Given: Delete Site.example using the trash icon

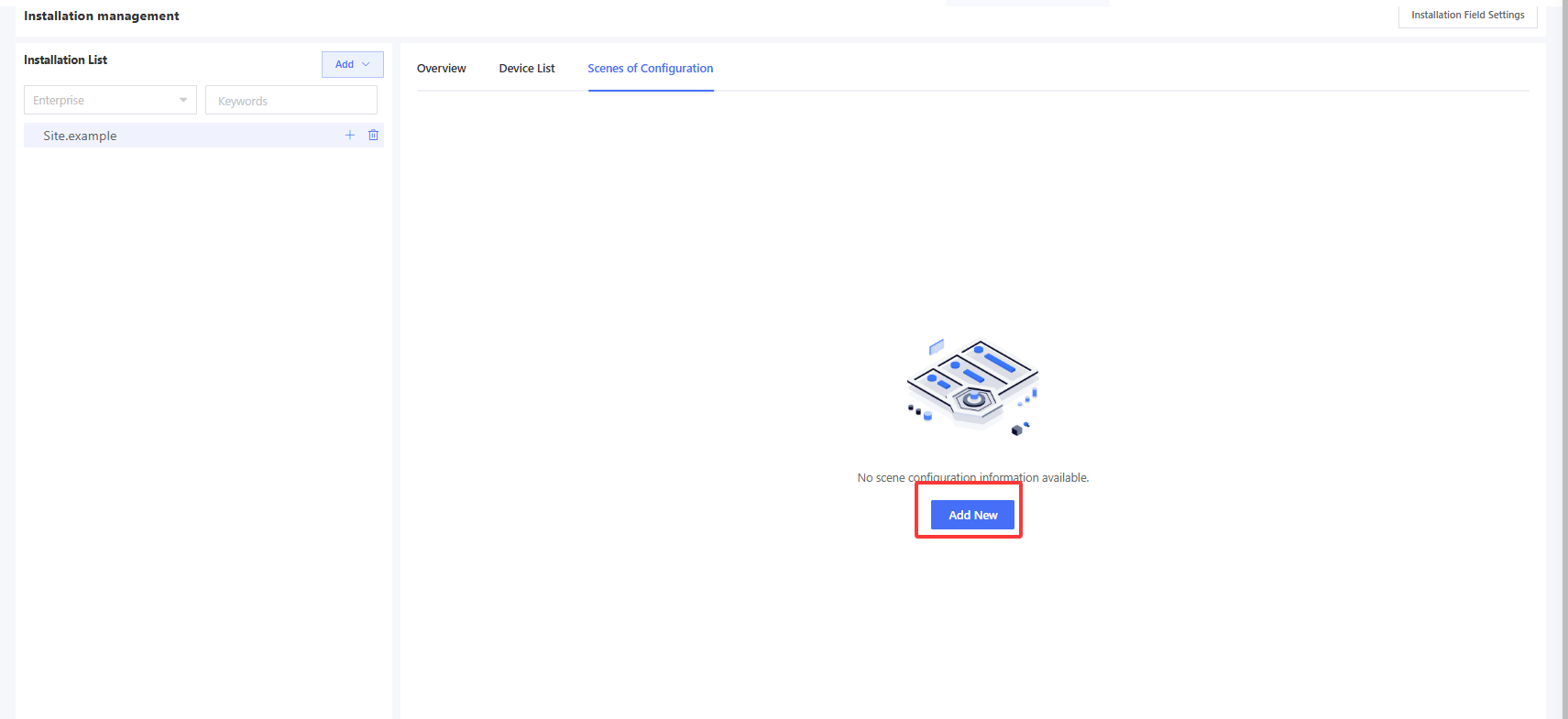Looking at the screenshot, I should point(373,136).
